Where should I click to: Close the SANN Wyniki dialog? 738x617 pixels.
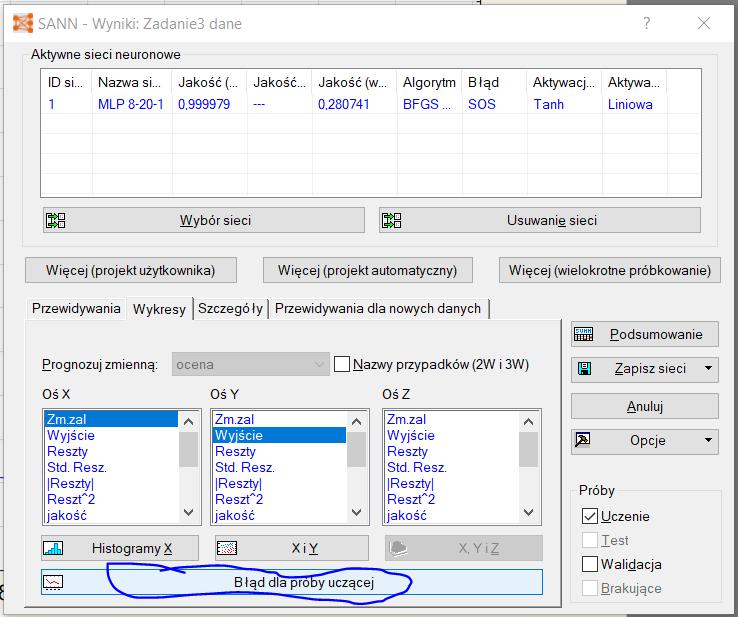coord(704,23)
